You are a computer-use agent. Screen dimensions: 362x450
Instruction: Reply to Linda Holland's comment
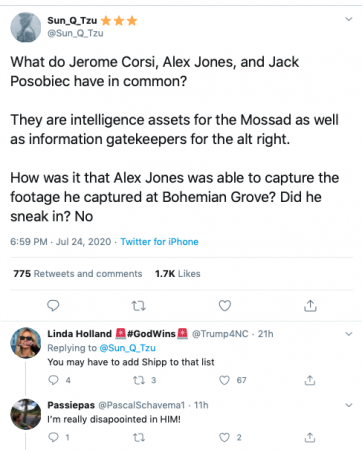[53, 380]
